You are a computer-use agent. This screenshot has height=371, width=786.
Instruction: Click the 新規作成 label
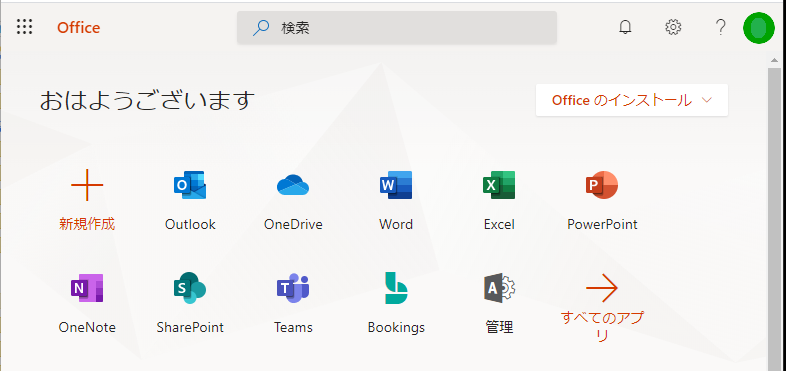pyautogui.click(x=87, y=224)
